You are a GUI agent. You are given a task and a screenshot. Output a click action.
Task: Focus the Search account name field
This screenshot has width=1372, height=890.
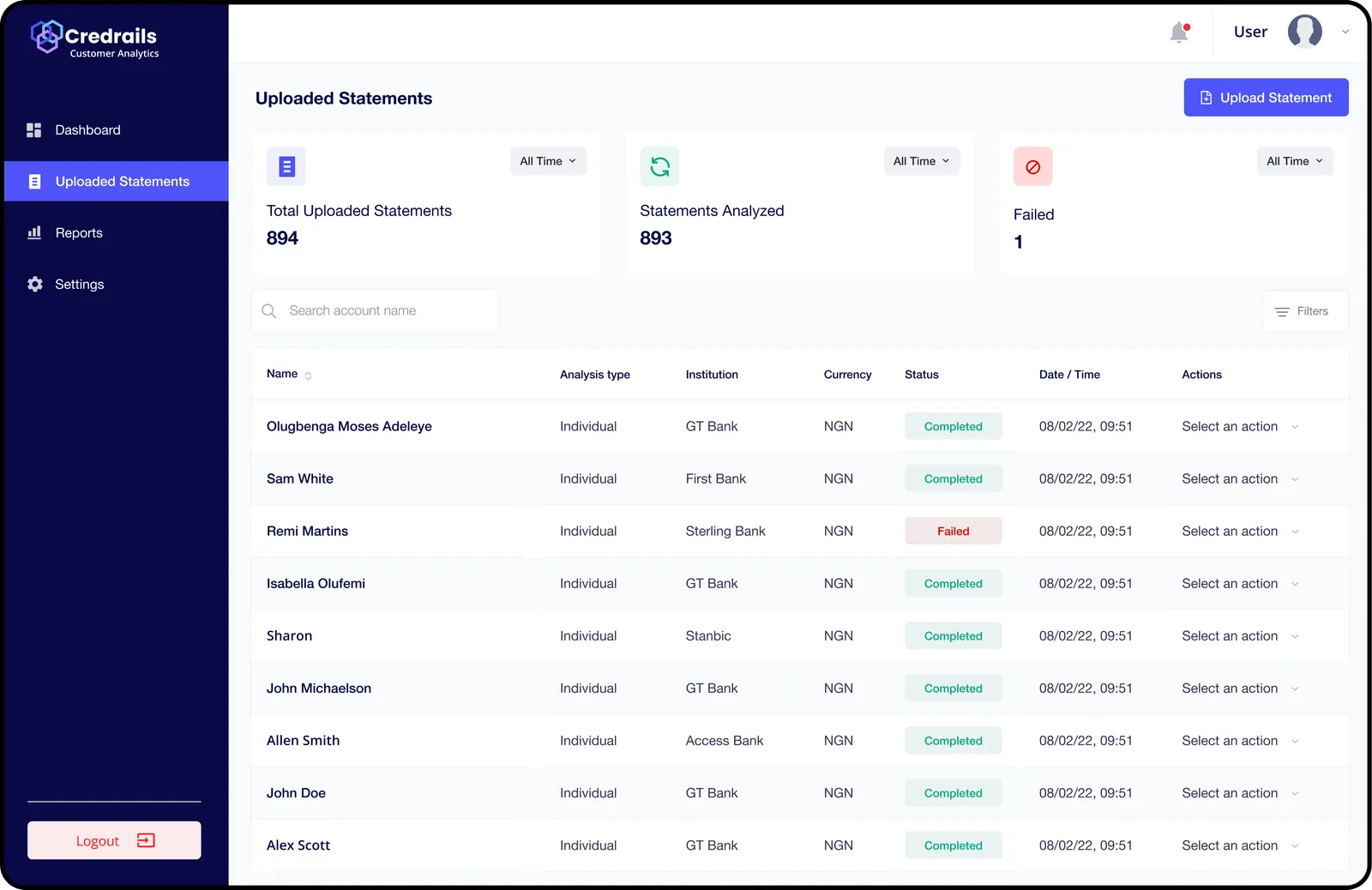(375, 311)
